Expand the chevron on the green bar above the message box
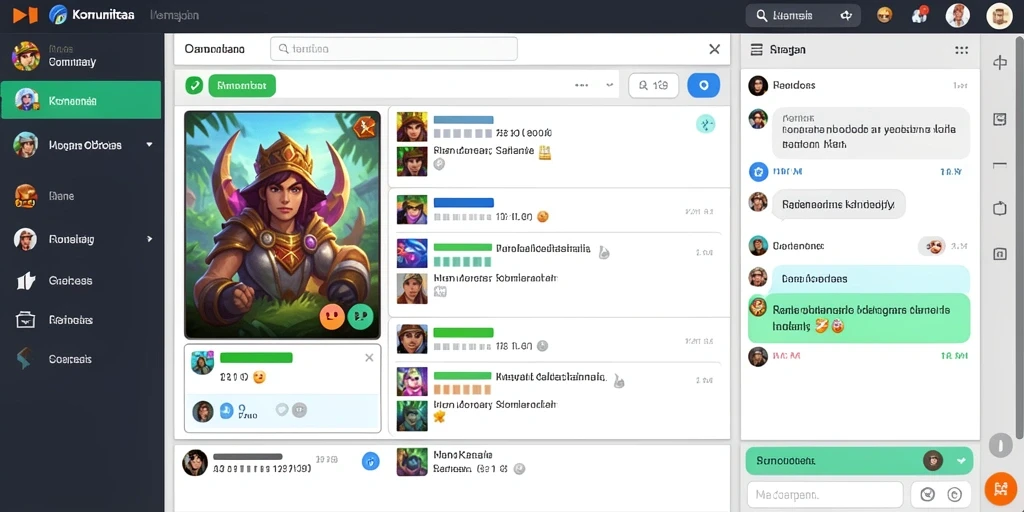 (961, 461)
